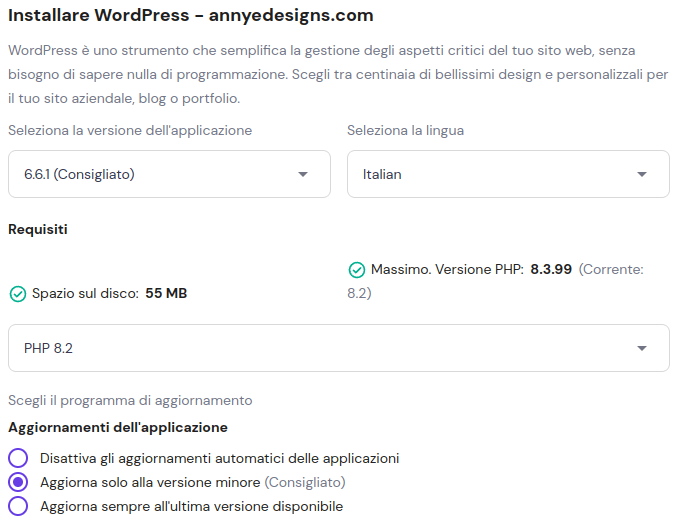Open the WordPress version dropdown showing 6.6.1
The height and width of the screenshot is (525, 679).
tap(169, 174)
